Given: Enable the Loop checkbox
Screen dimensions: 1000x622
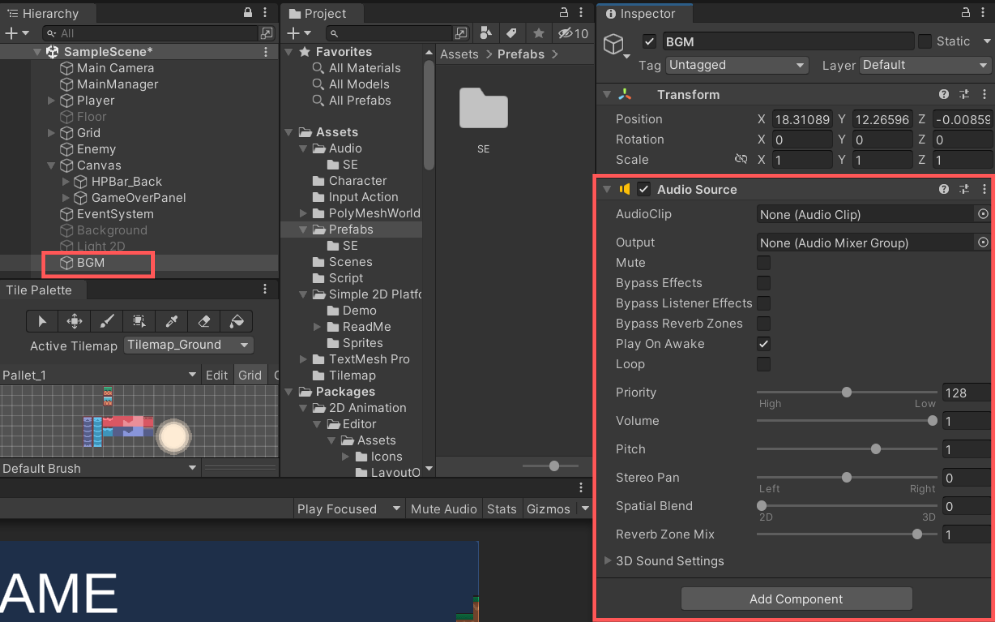Looking at the screenshot, I should pyautogui.click(x=764, y=364).
